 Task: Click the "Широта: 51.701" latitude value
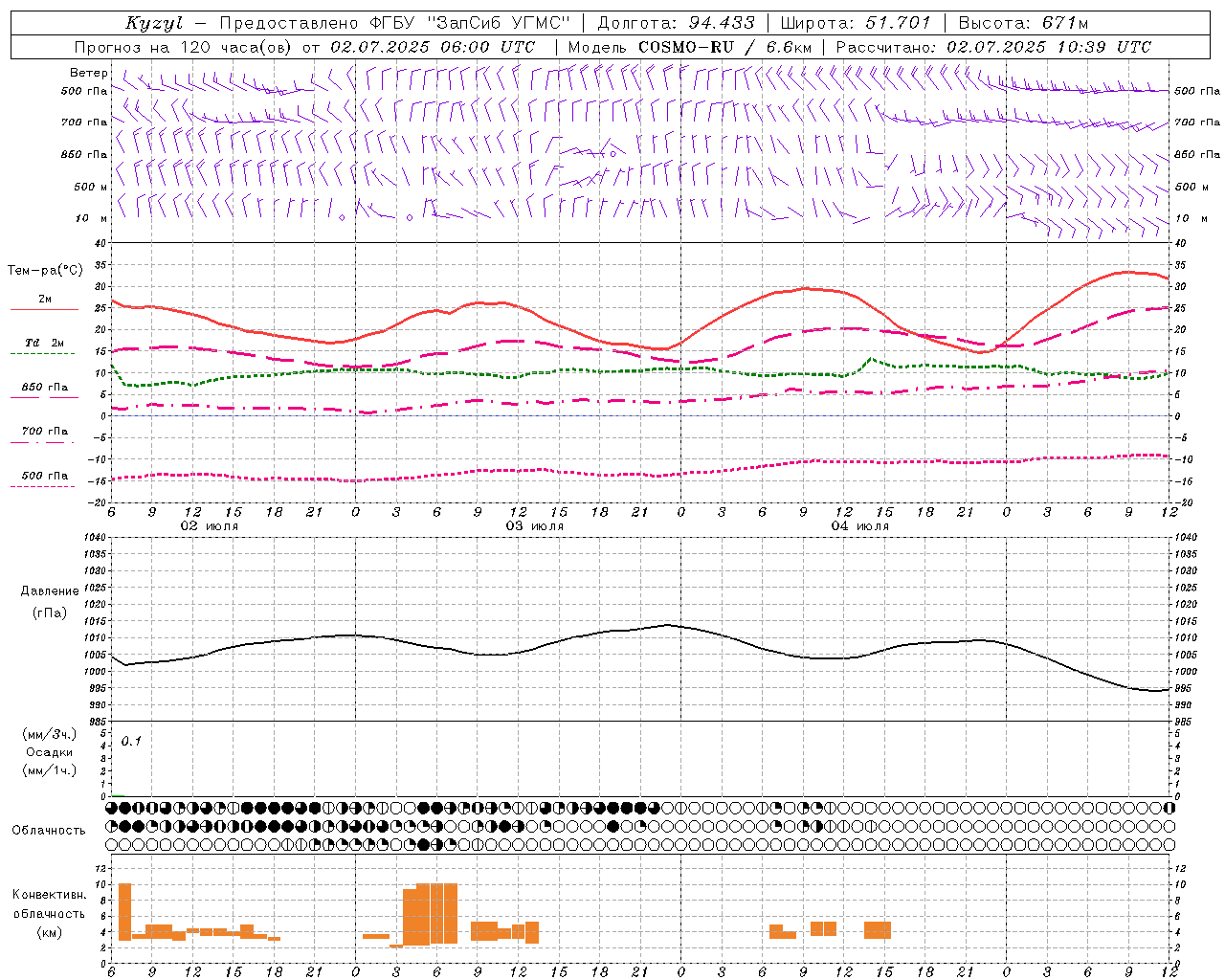(x=856, y=23)
